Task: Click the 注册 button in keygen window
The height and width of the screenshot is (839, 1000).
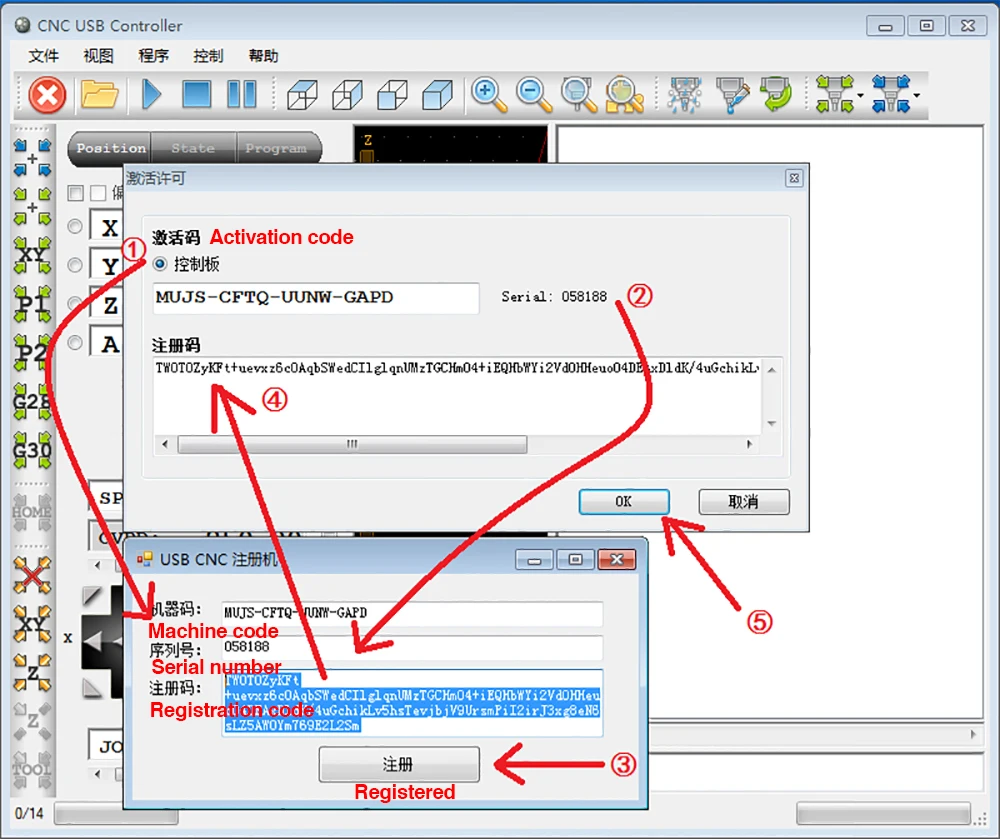Action: (399, 764)
